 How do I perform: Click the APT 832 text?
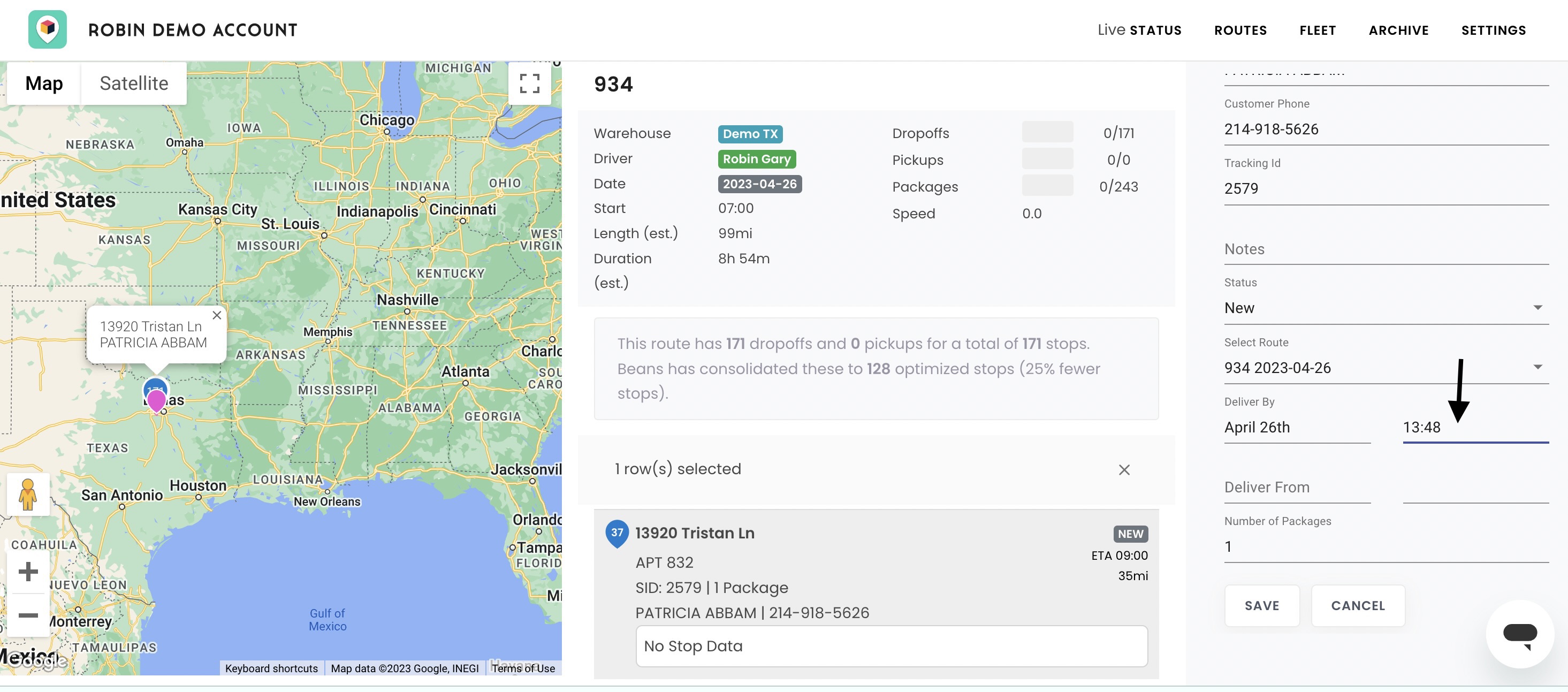tap(664, 562)
